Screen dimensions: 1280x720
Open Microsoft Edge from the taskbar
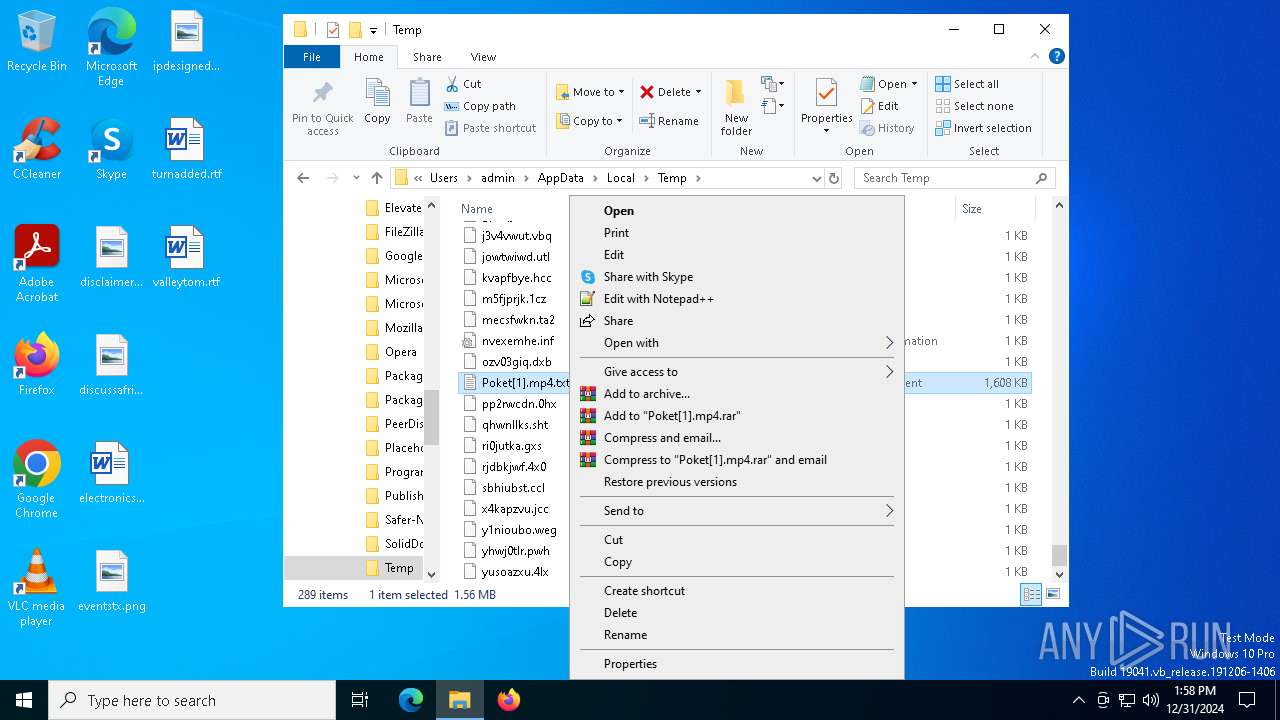coord(411,700)
